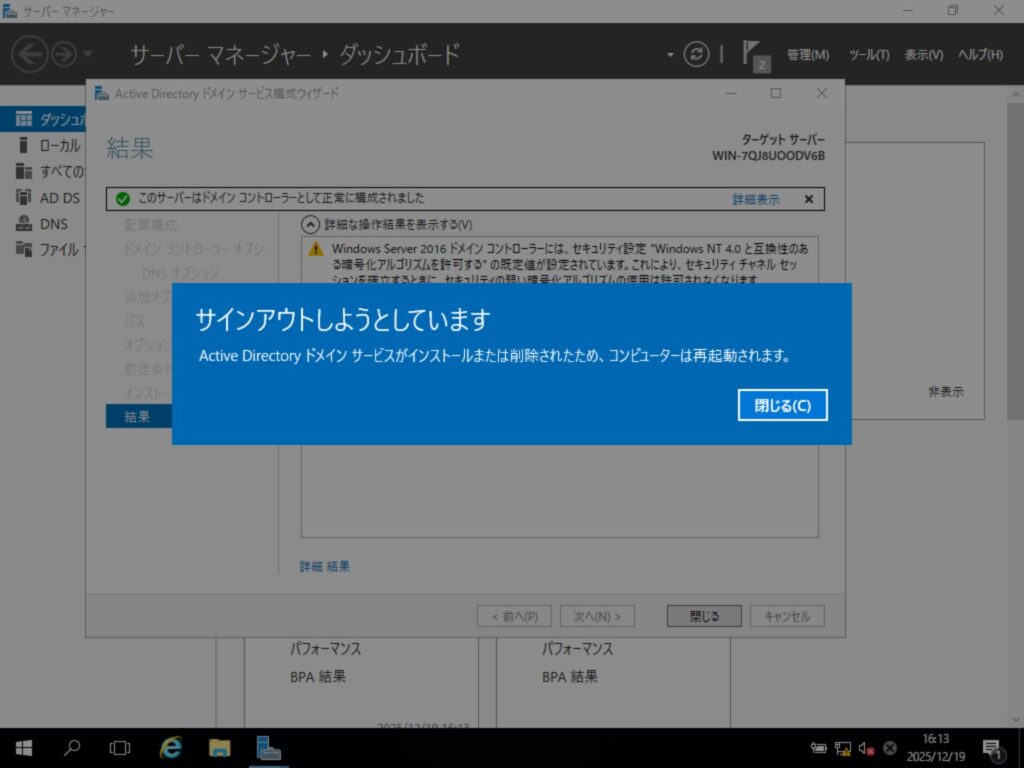Screen dimensions: 1024x768
Task: Click the back navigation arrow icon
Action: [x=30, y=54]
